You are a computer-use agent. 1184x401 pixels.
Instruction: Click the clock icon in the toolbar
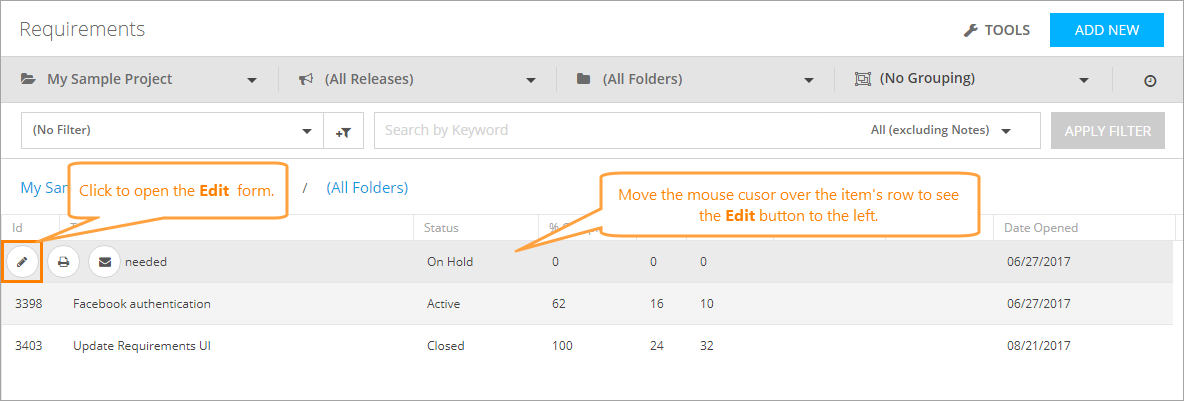1150,80
